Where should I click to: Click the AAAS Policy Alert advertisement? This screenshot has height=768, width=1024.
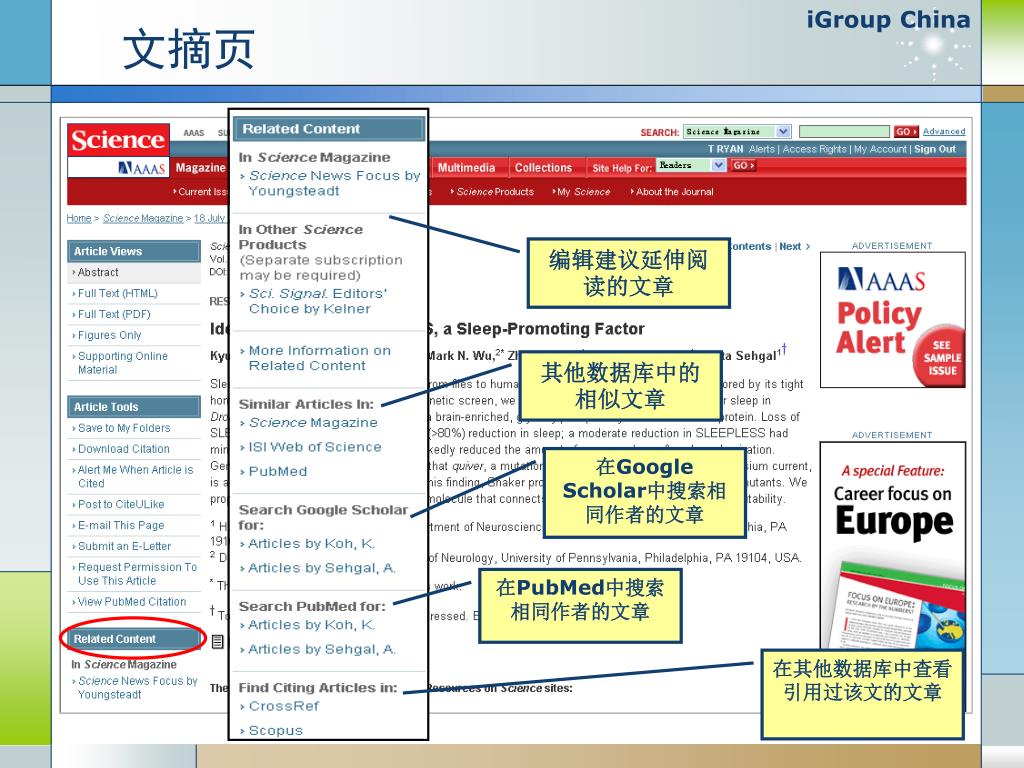click(x=892, y=320)
